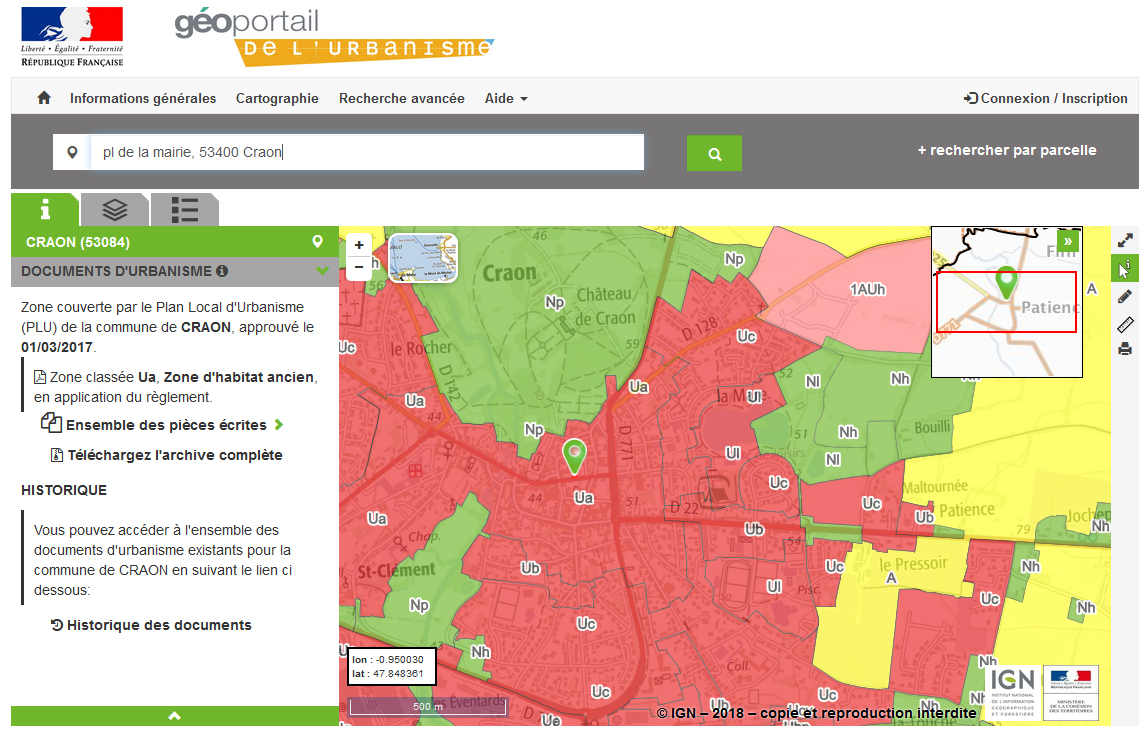The height and width of the screenshot is (733, 1145).
Task: Click Téléchargez l'archive complète link
Action: click(174, 455)
